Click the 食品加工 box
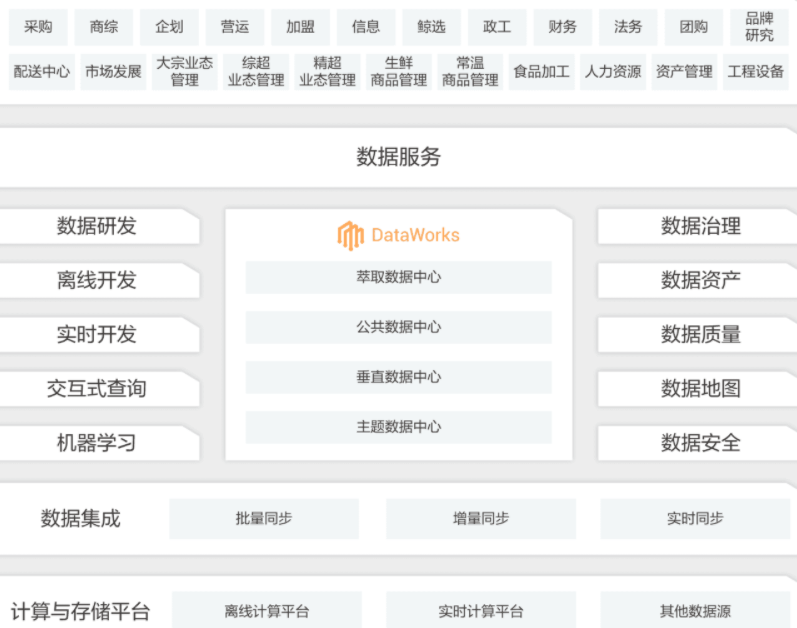Image resolution: width=797 pixels, height=628 pixels. click(x=542, y=72)
